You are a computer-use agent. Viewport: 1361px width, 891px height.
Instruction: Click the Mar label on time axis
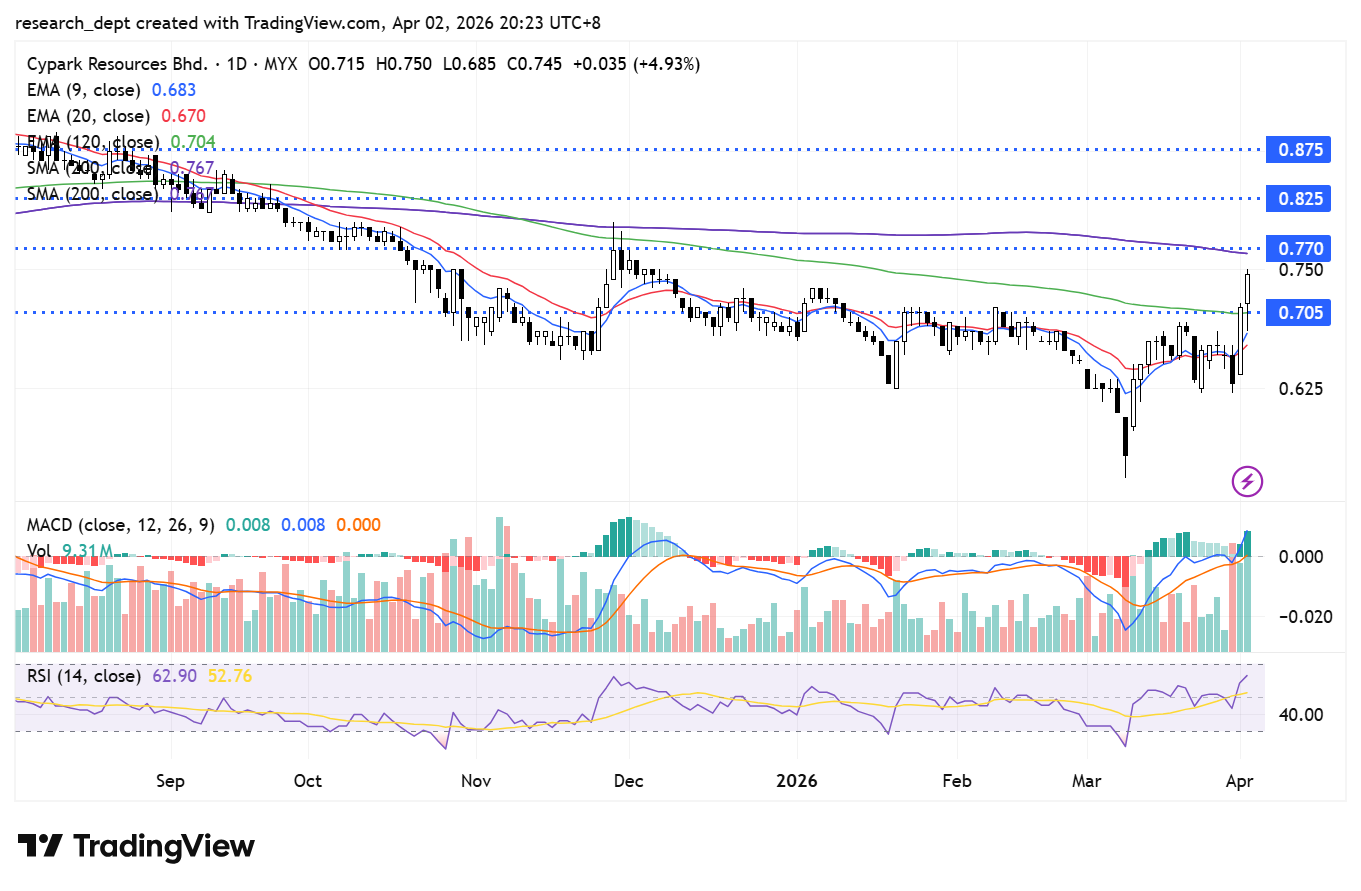pyautogui.click(x=1087, y=780)
